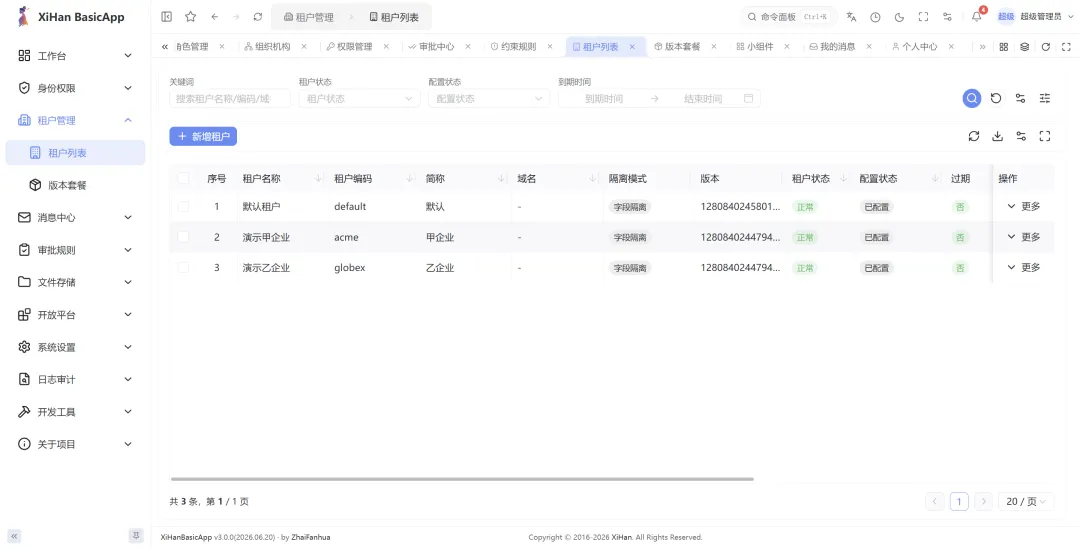Toggle dark mode moon icon
Viewport: 1080px width, 548px height.
(x=900, y=17)
